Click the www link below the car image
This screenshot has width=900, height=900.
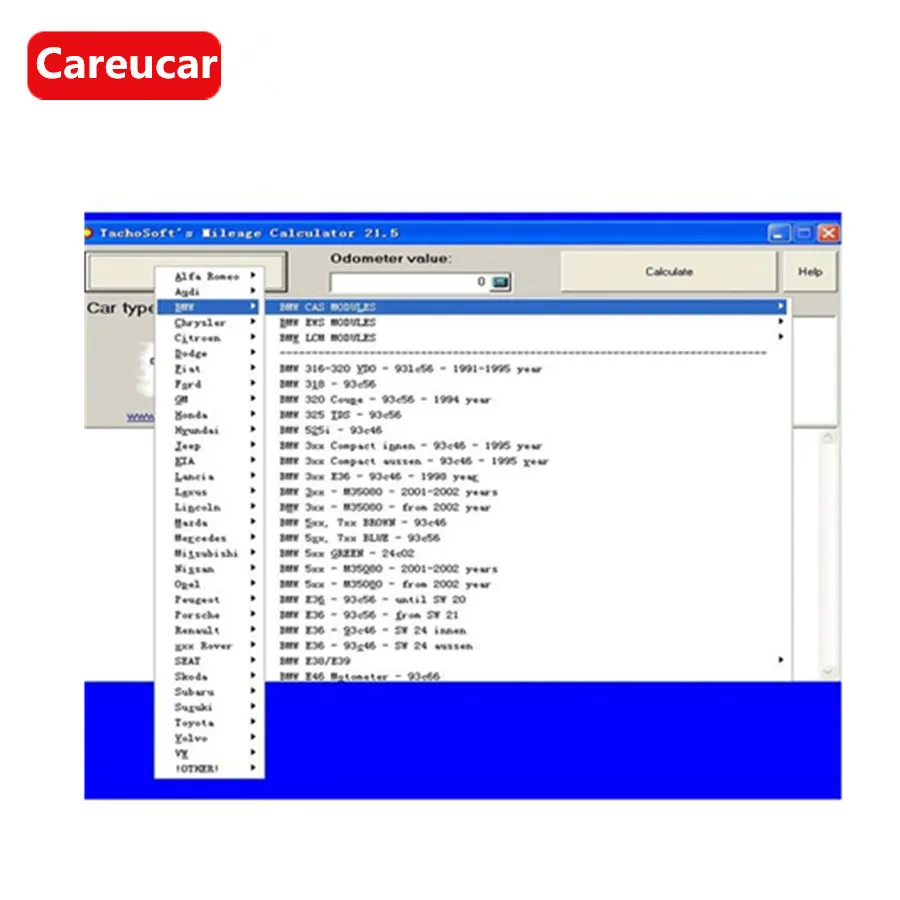(140, 414)
